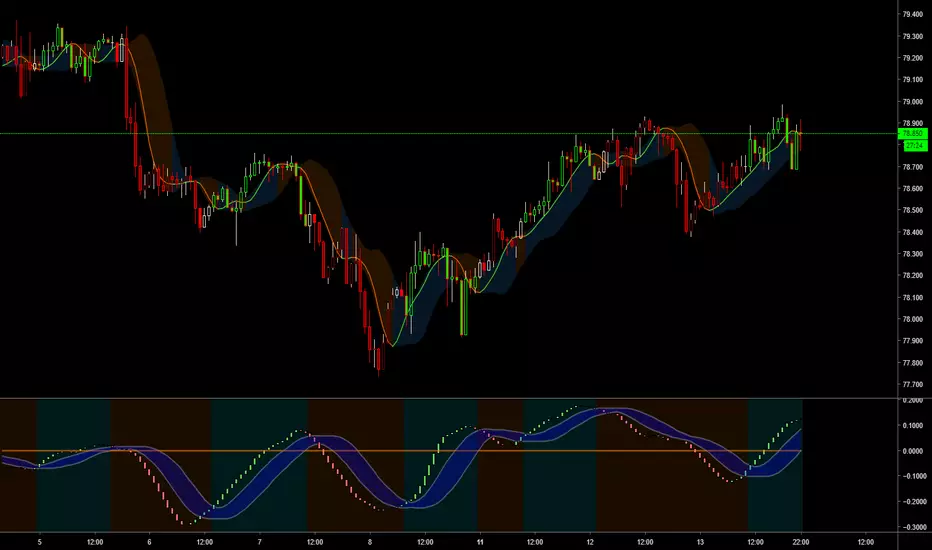Viewport: 932px width, 550px height.
Task: Click the date label 6 on time axis
Action: point(149,542)
